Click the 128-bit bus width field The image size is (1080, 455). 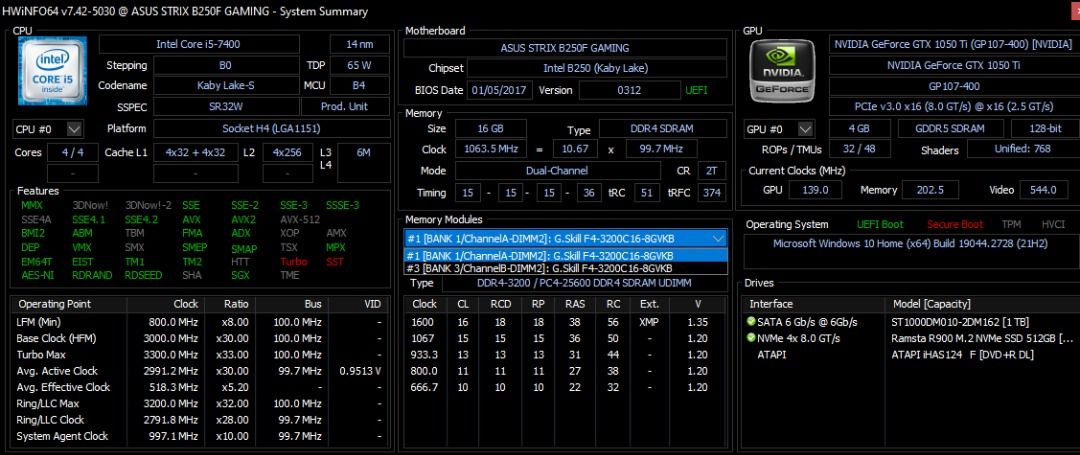point(1044,129)
